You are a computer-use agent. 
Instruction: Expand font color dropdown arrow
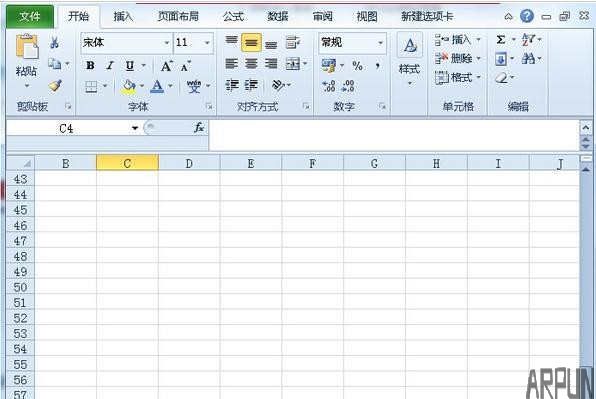(x=170, y=86)
